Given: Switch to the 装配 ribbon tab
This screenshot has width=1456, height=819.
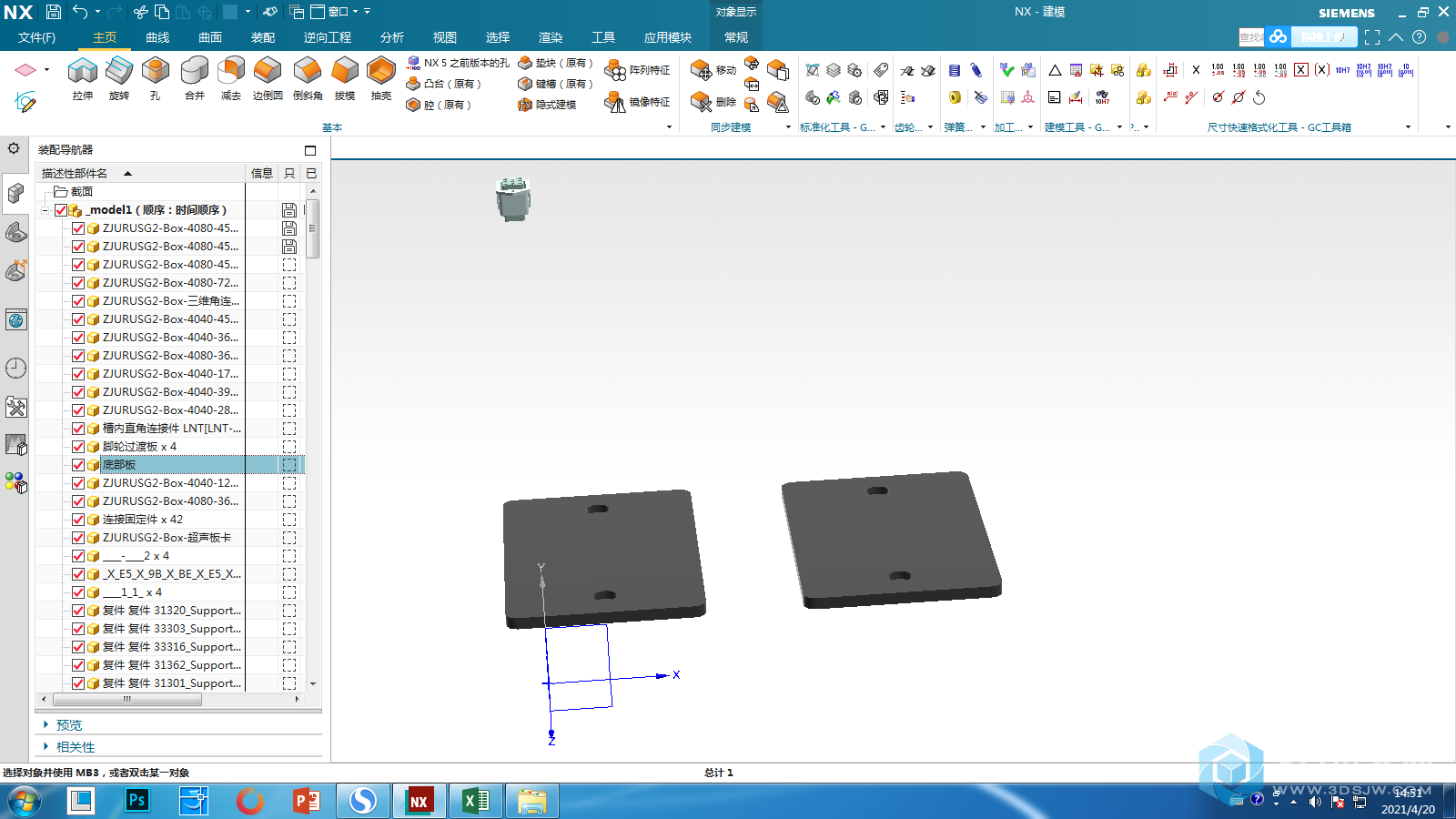Looking at the screenshot, I should coord(263,37).
